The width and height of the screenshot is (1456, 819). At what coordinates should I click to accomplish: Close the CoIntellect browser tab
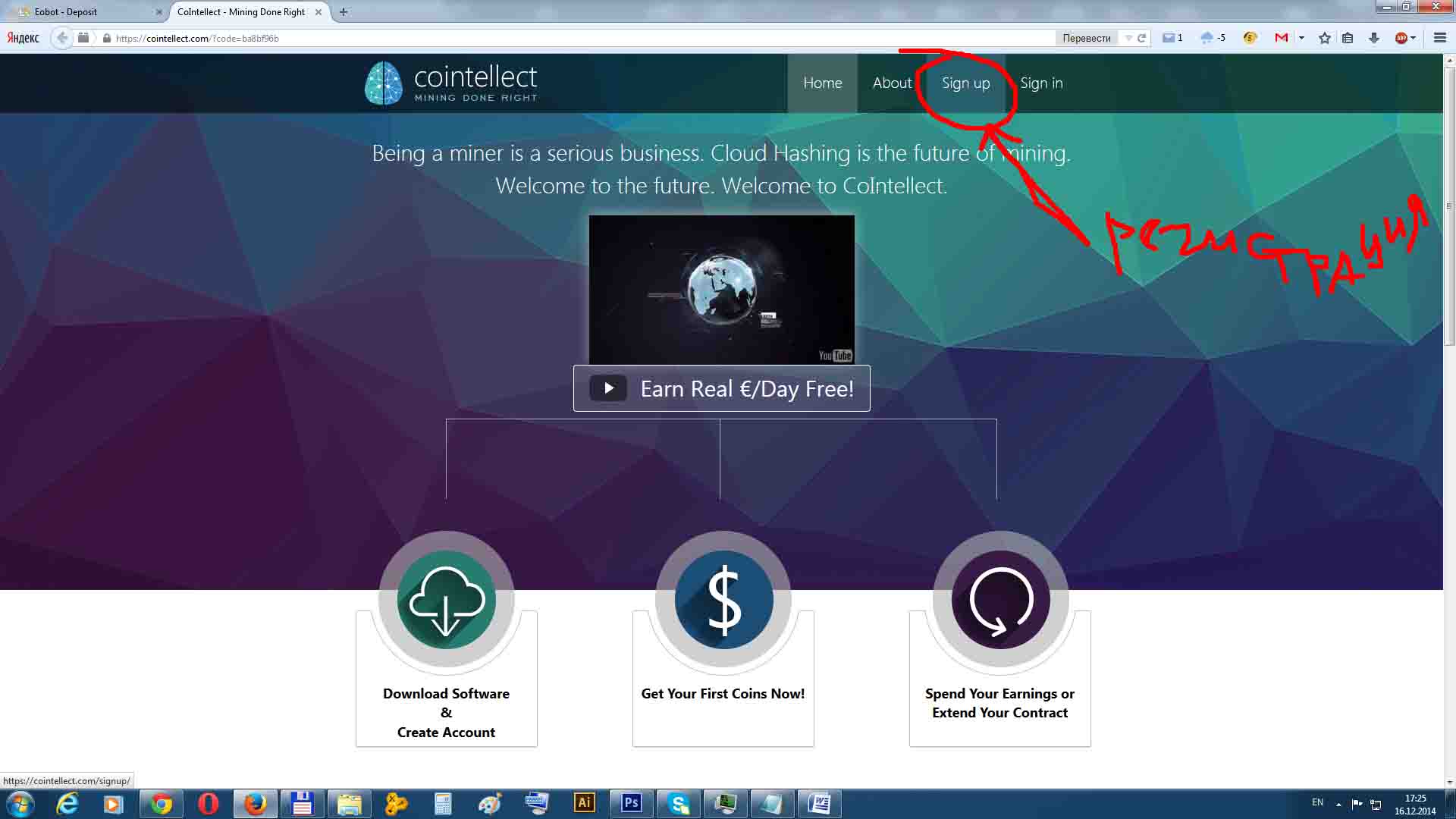tap(318, 12)
